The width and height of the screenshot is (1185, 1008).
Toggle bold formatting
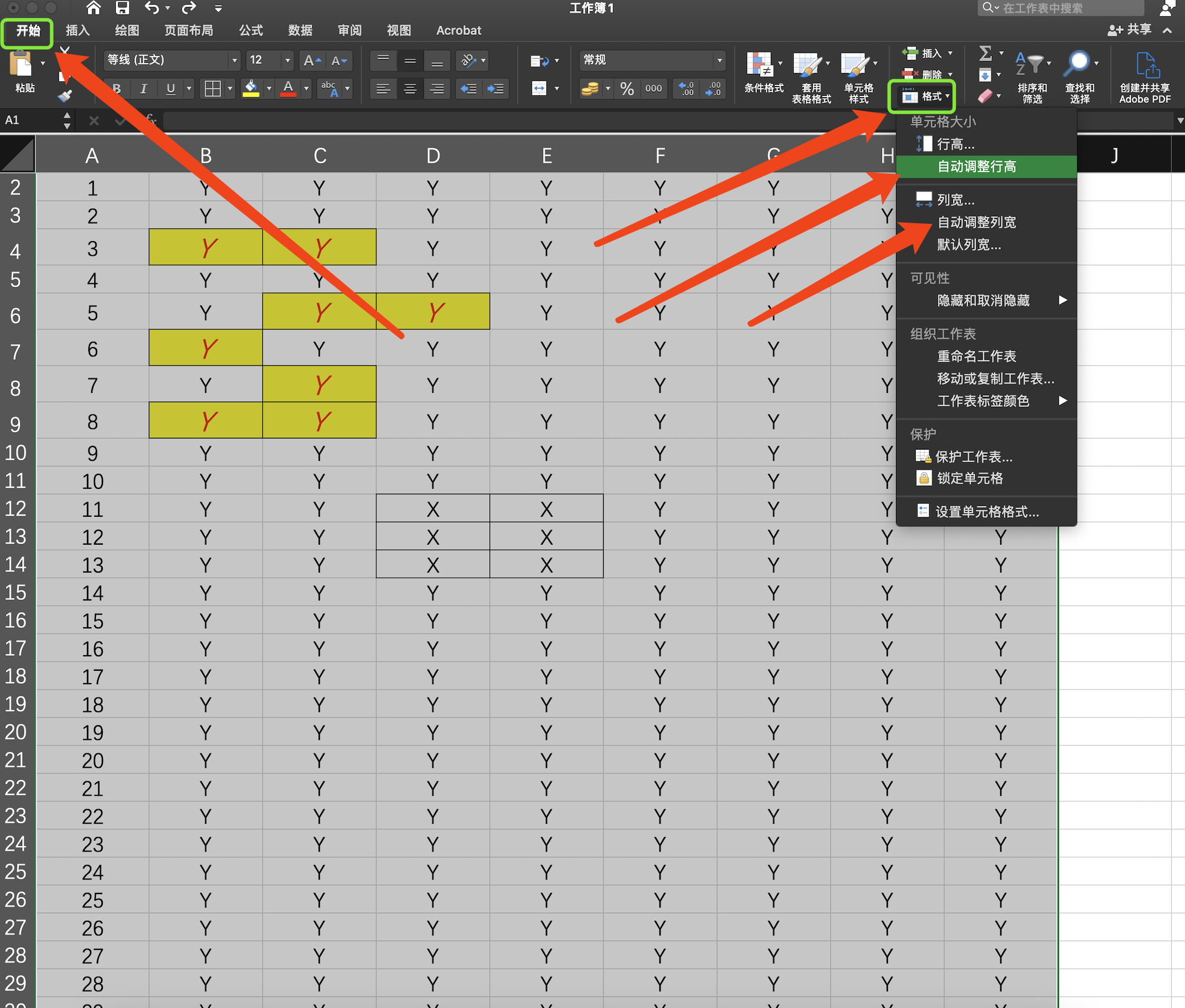coord(116,88)
